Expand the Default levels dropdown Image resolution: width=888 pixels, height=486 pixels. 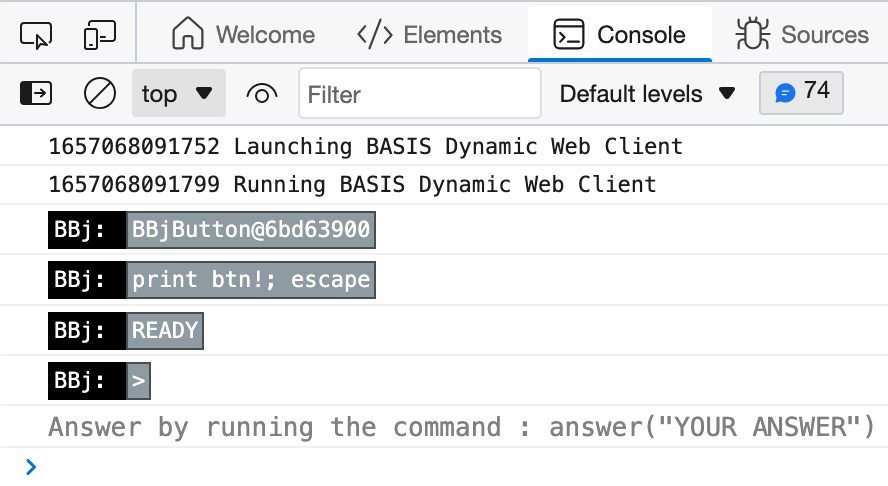[647, 94]
